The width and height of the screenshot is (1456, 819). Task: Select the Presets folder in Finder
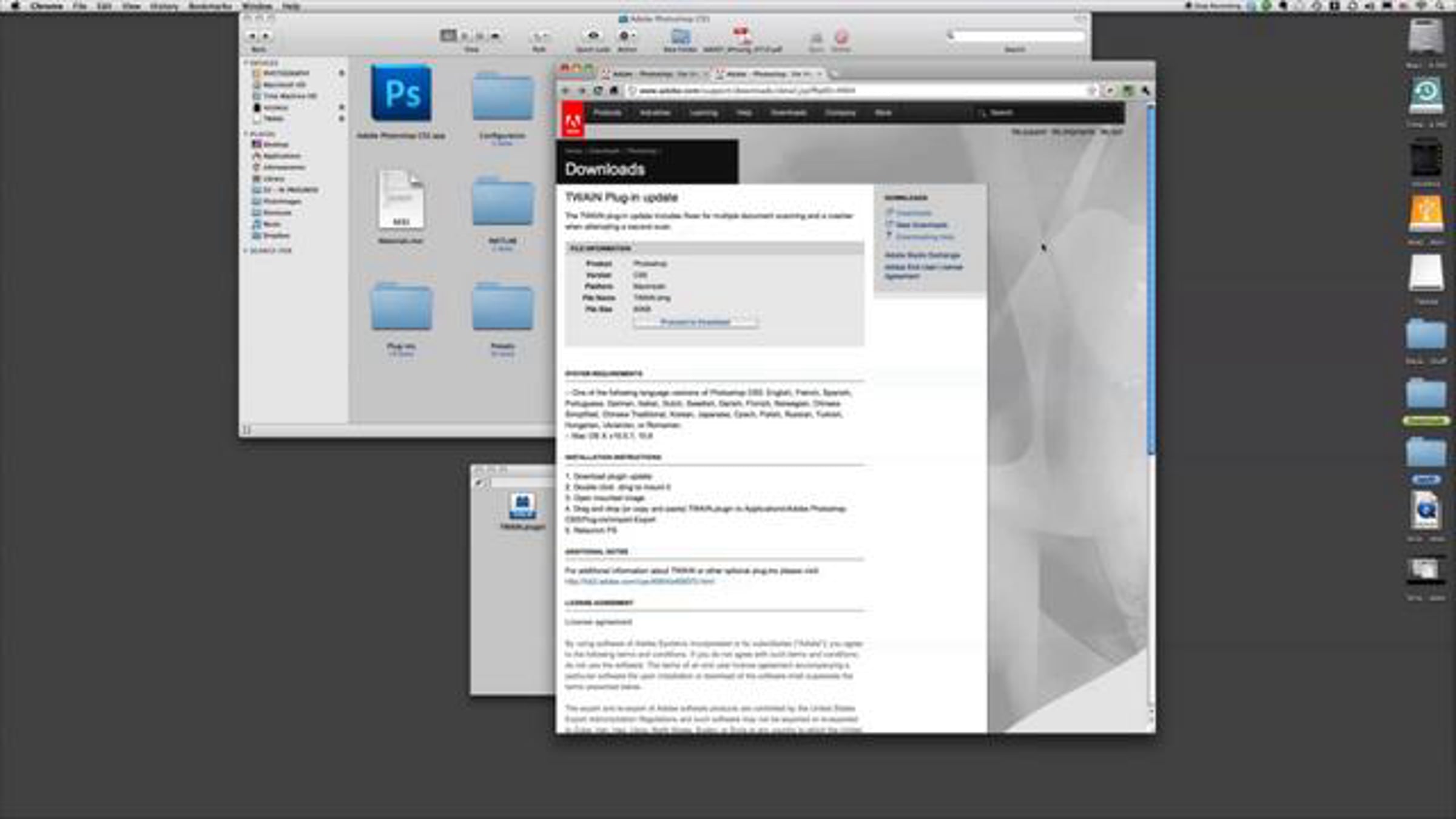point(502,307)
